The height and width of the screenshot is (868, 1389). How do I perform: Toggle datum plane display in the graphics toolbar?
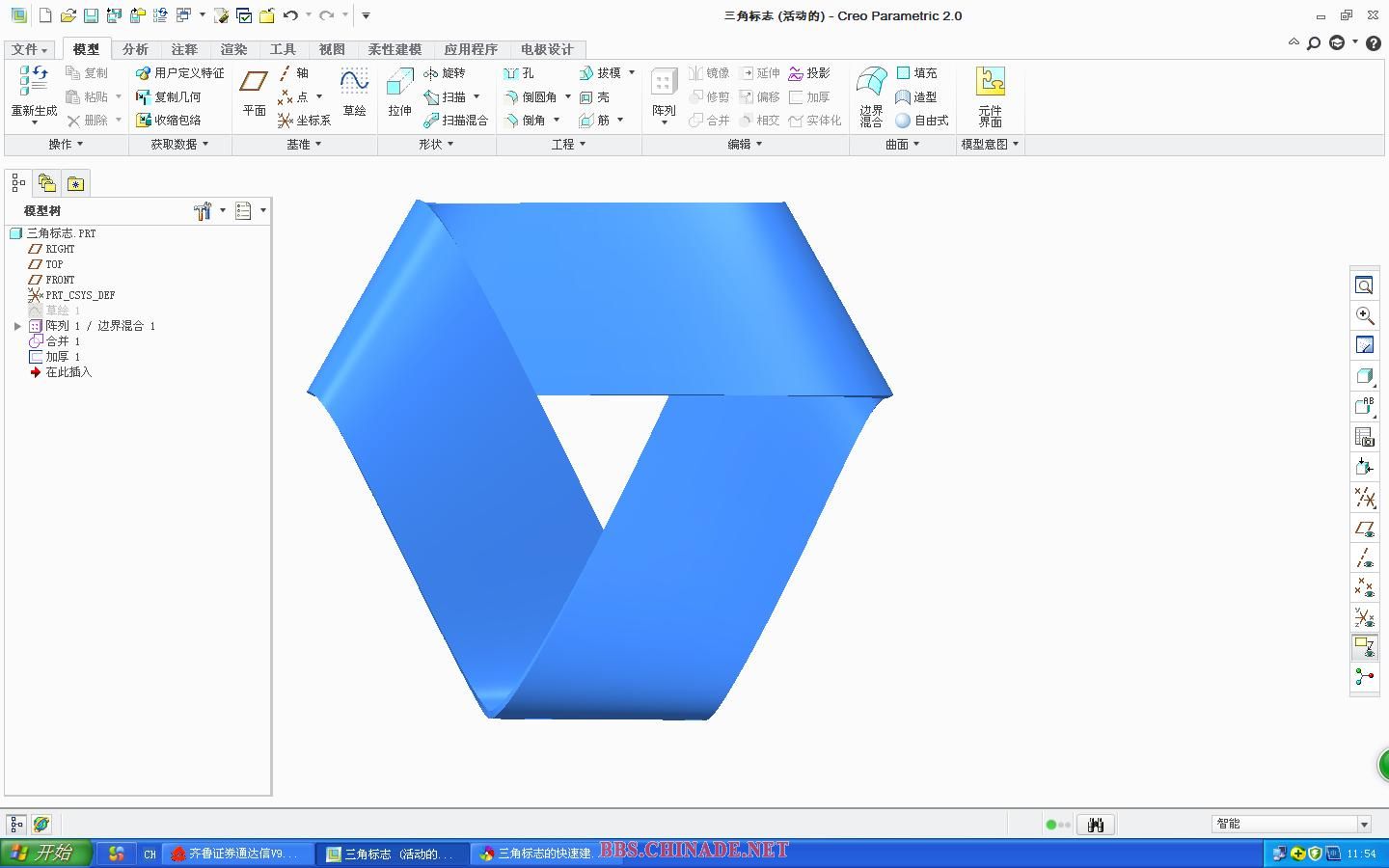(x=1364, y=529)
